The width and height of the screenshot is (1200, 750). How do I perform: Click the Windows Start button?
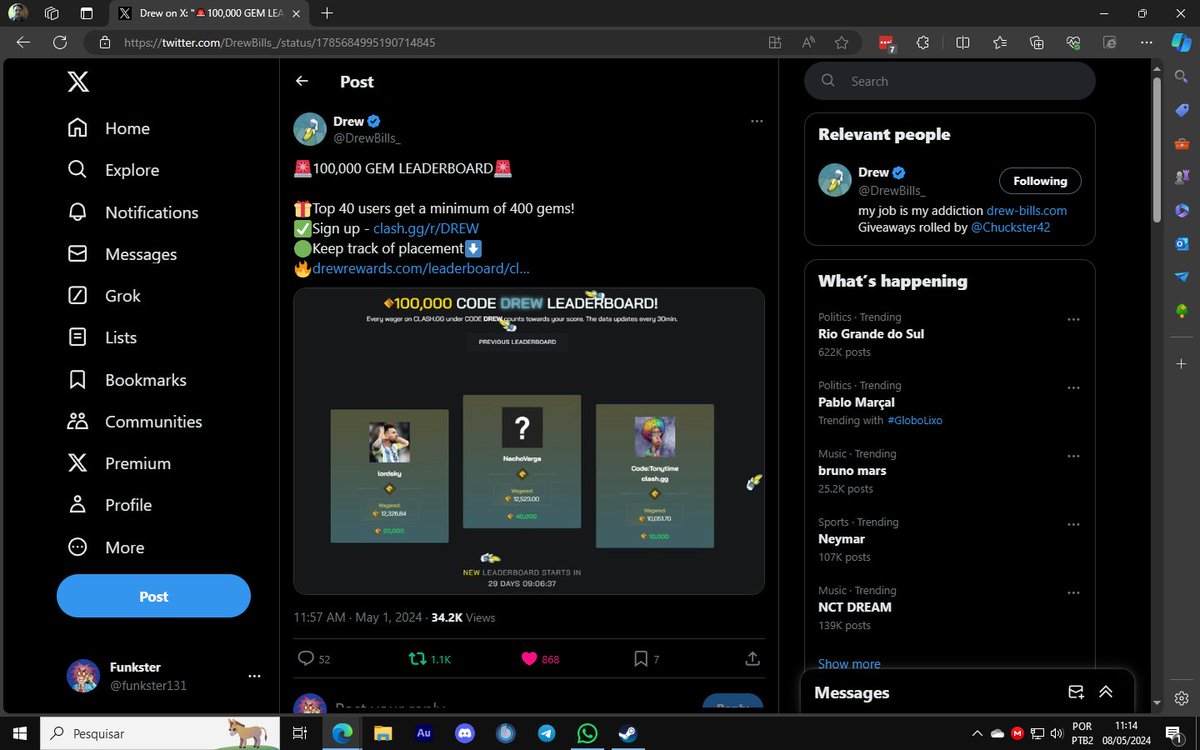[x=20, y=733]
